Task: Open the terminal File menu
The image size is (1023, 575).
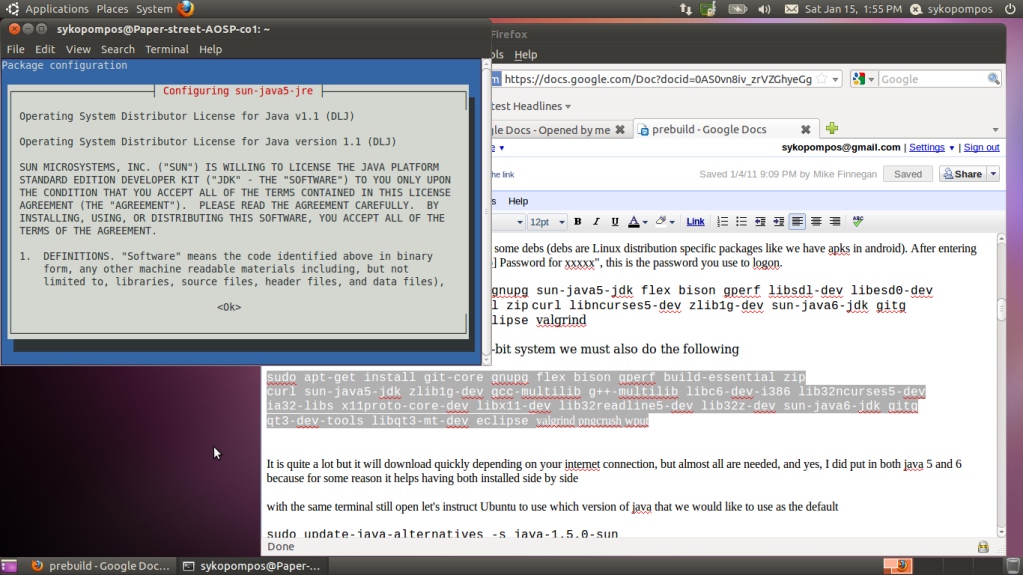Action: 16,50
